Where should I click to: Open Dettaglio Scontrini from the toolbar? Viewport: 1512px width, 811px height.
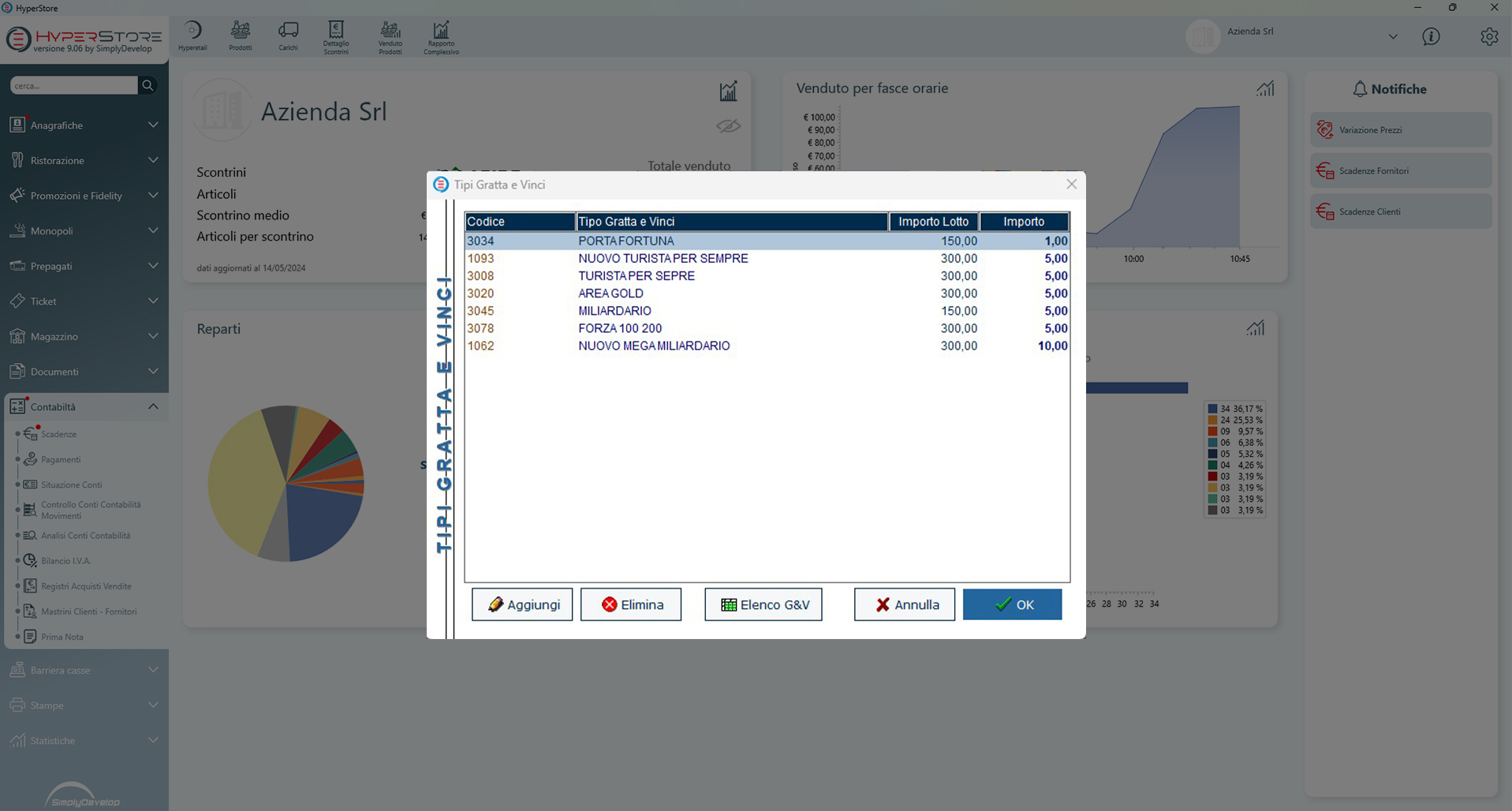tap(336, 37)
